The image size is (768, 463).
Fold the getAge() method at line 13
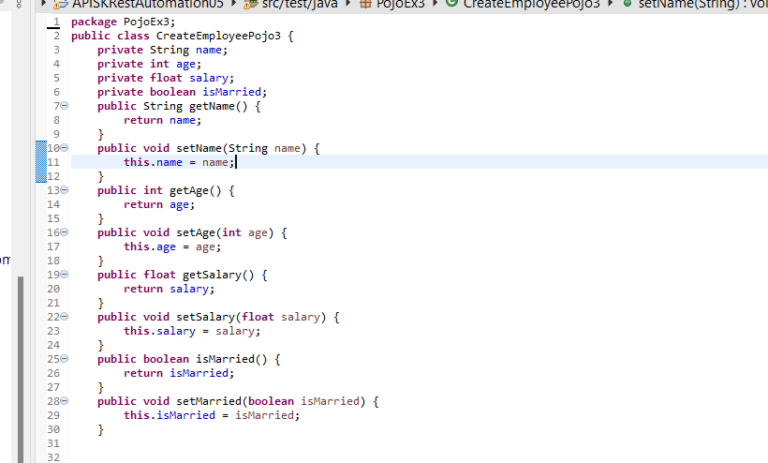click(65, 190)
